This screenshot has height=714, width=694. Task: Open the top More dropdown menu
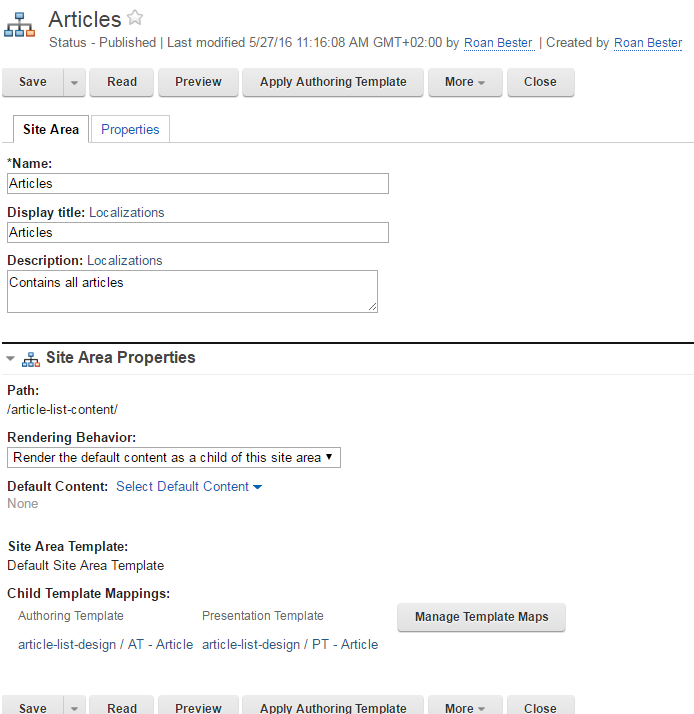(465, 82)
